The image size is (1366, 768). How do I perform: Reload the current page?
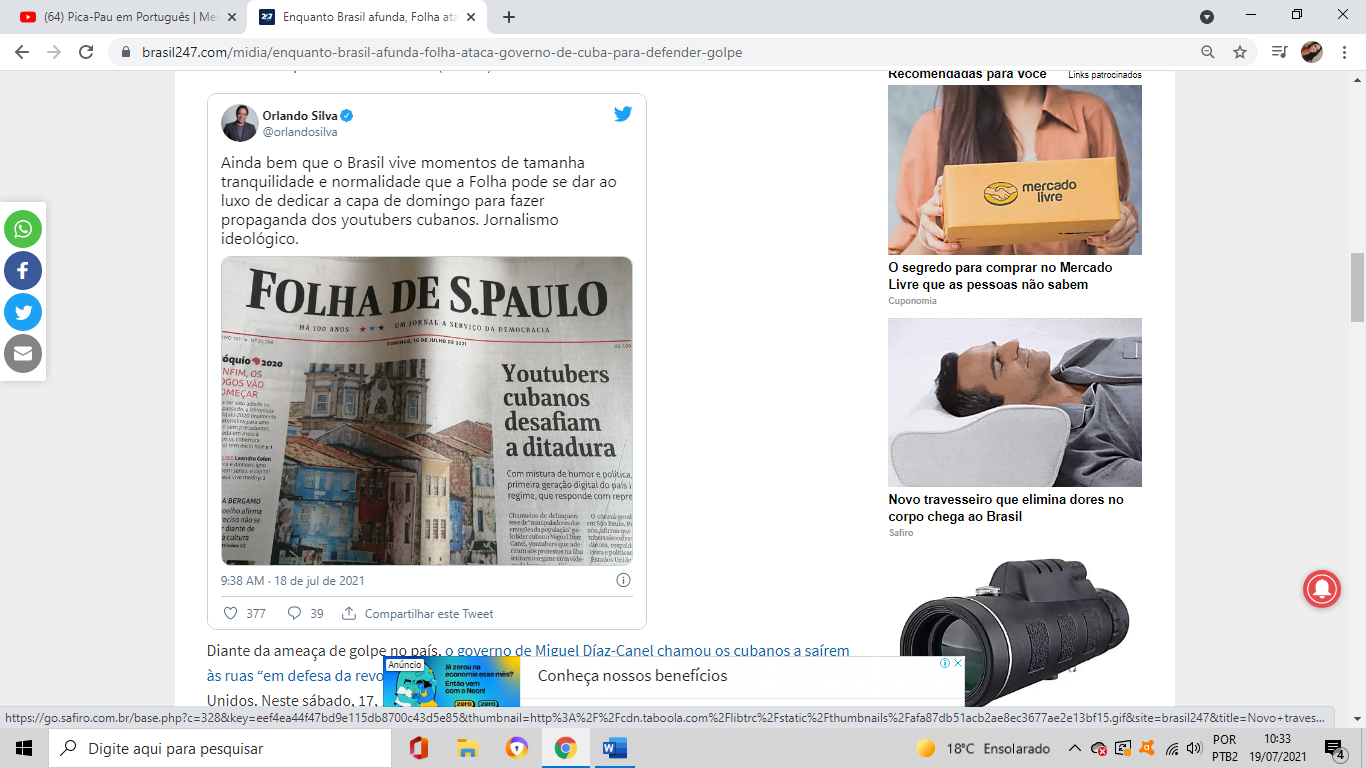86,52
